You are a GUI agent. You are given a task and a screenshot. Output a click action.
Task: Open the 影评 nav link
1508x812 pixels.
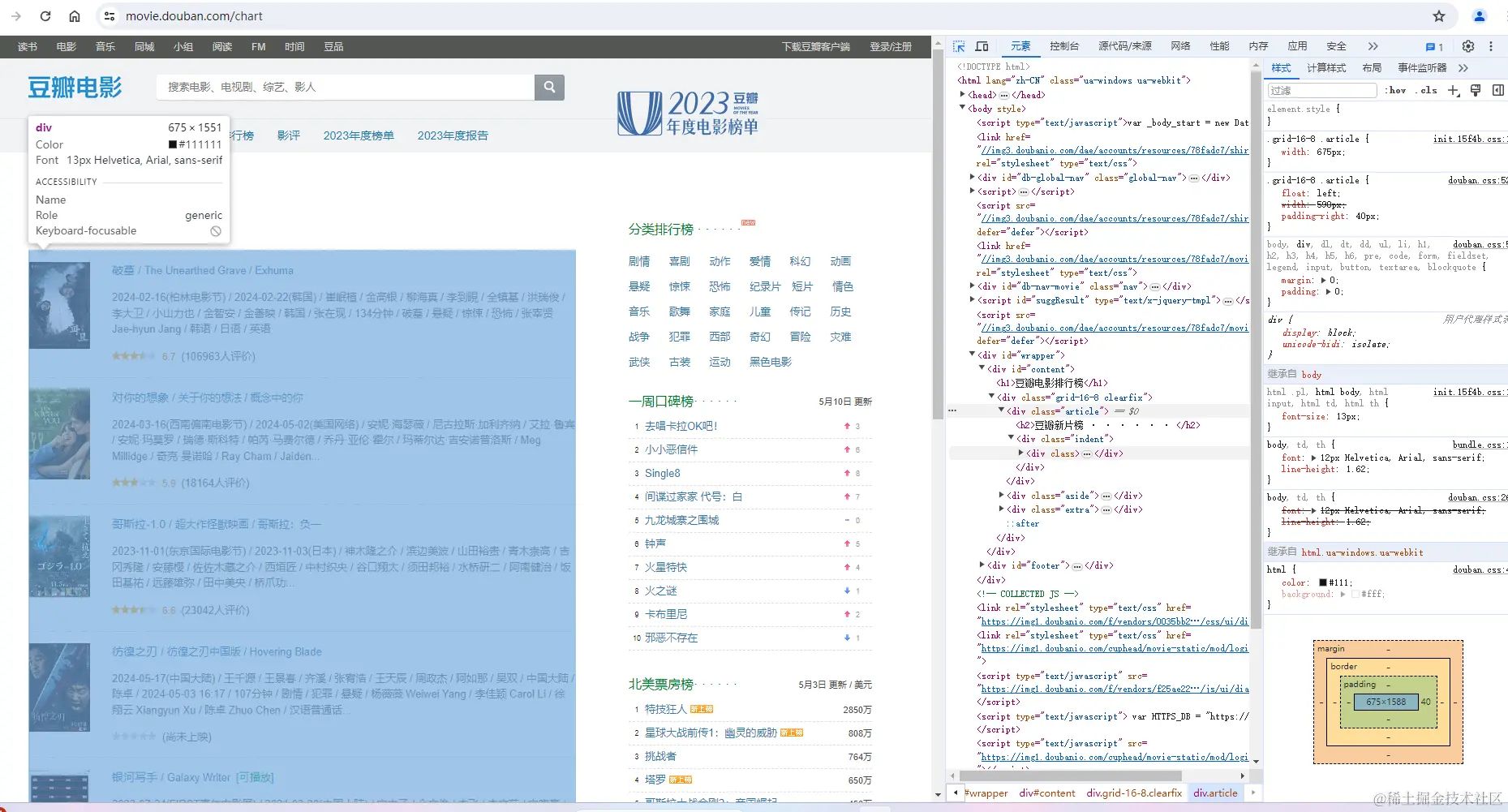point(288,135)
